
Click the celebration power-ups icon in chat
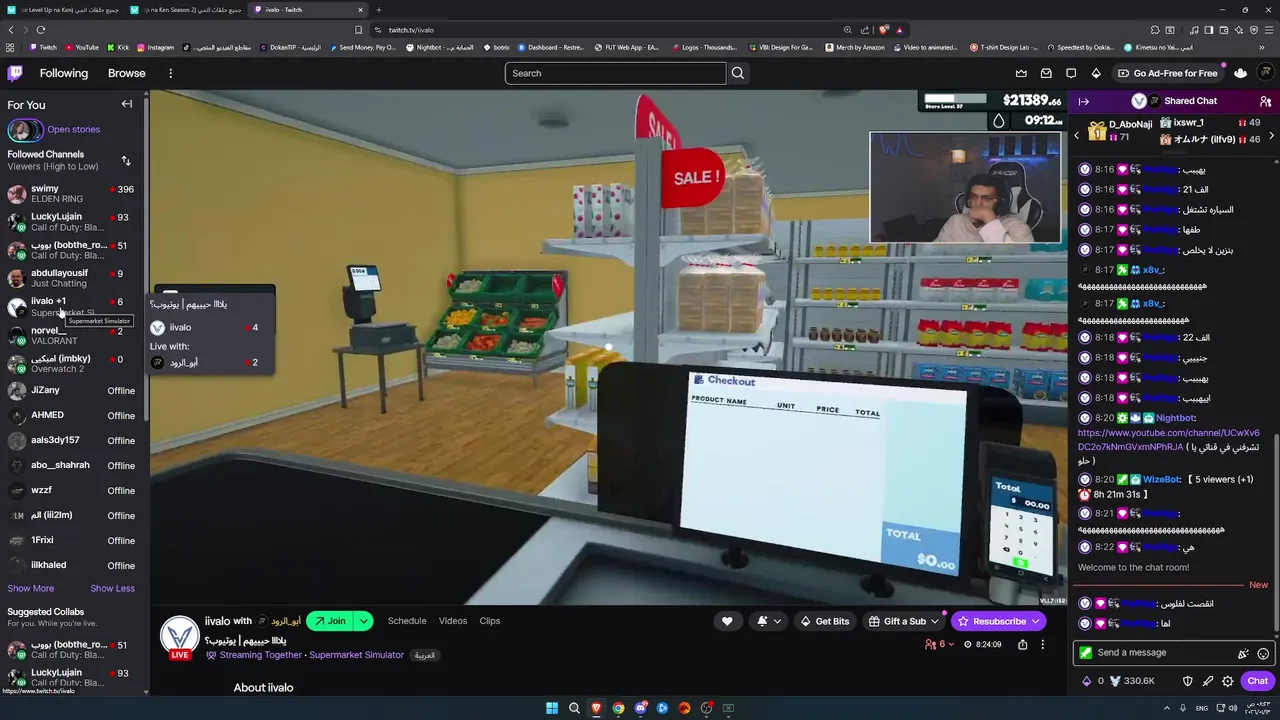(x=1243, y=653)
